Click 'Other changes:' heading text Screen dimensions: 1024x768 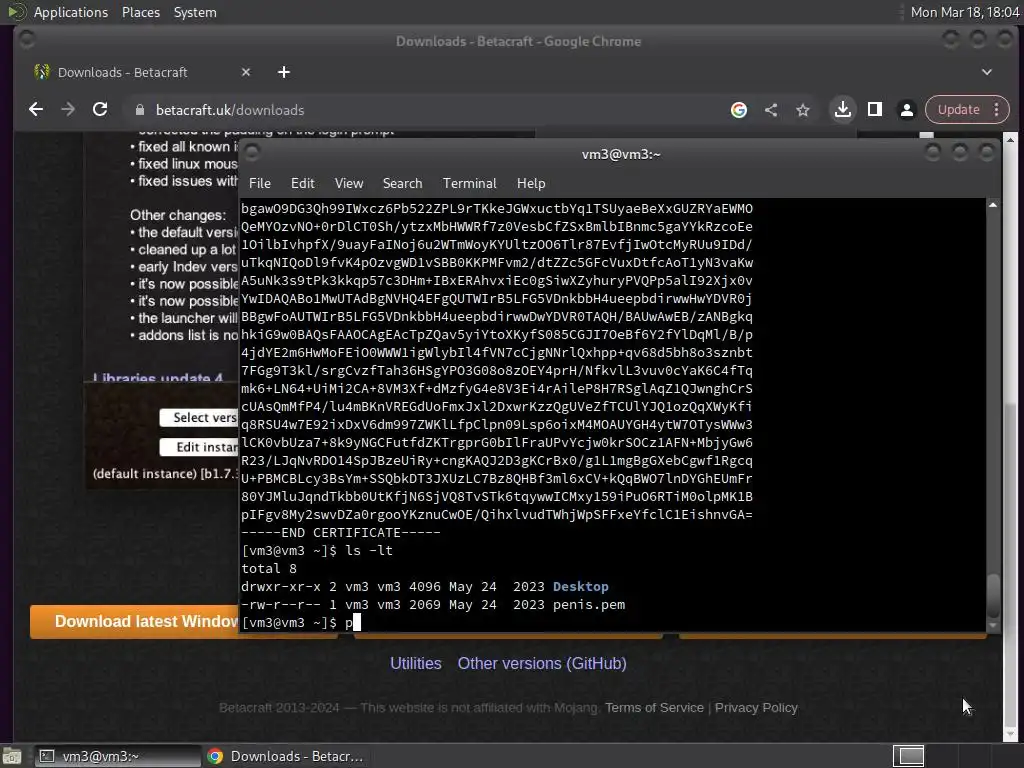pyautogui.click(x=178, y=215)
